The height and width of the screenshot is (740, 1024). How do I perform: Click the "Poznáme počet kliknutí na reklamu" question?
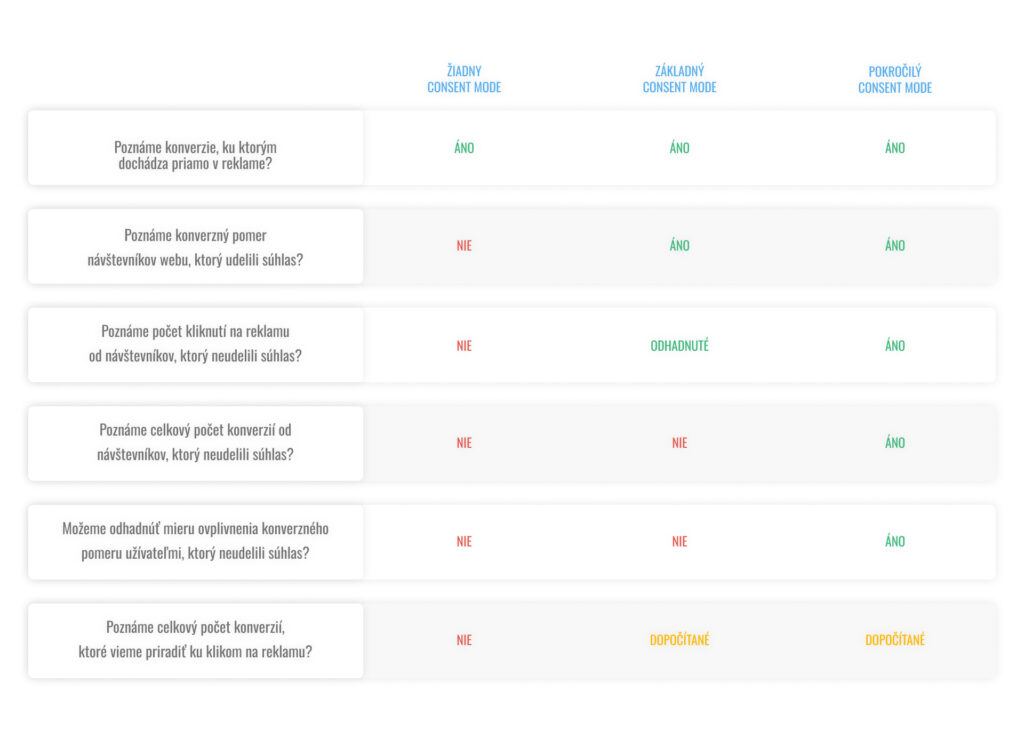pos(196,345)
